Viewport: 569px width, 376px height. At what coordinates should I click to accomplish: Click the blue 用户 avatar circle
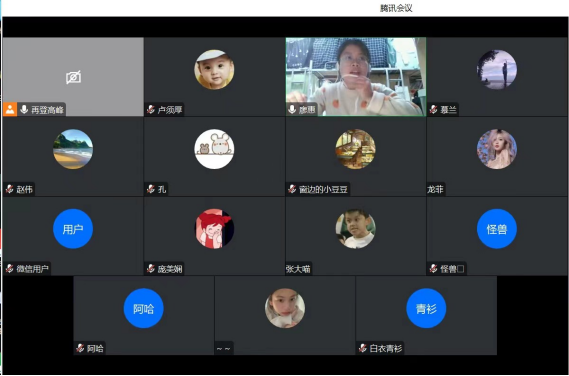coord(73,229)
